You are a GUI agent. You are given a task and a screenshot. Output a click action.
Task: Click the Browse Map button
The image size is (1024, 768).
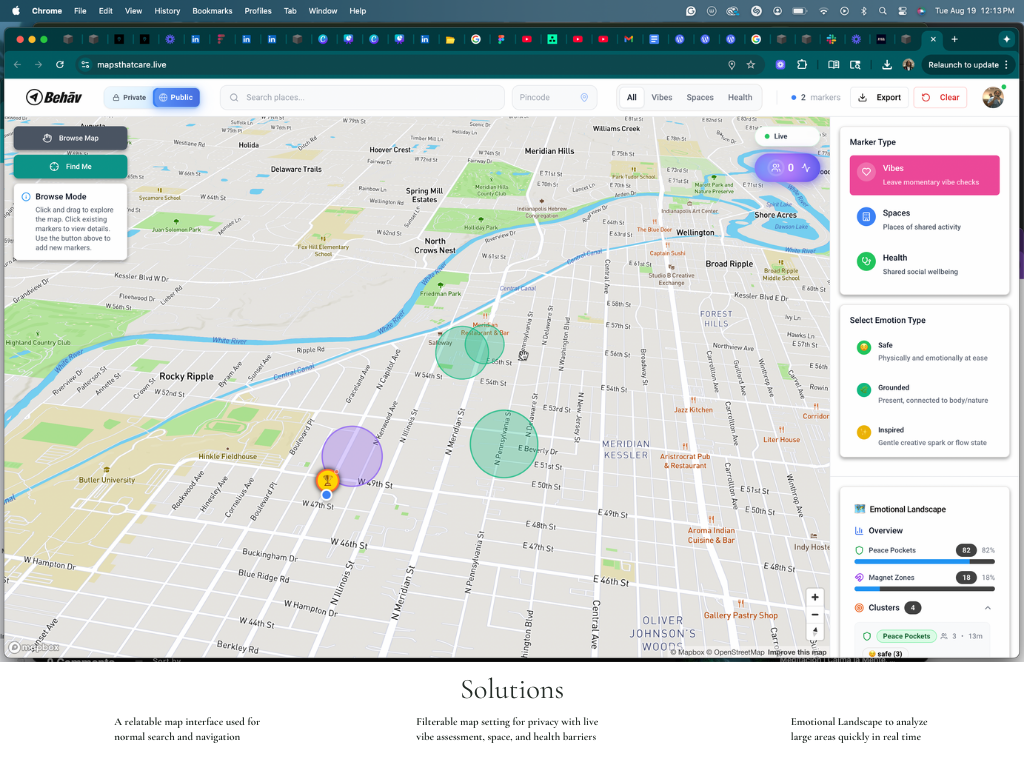(71, 138)
